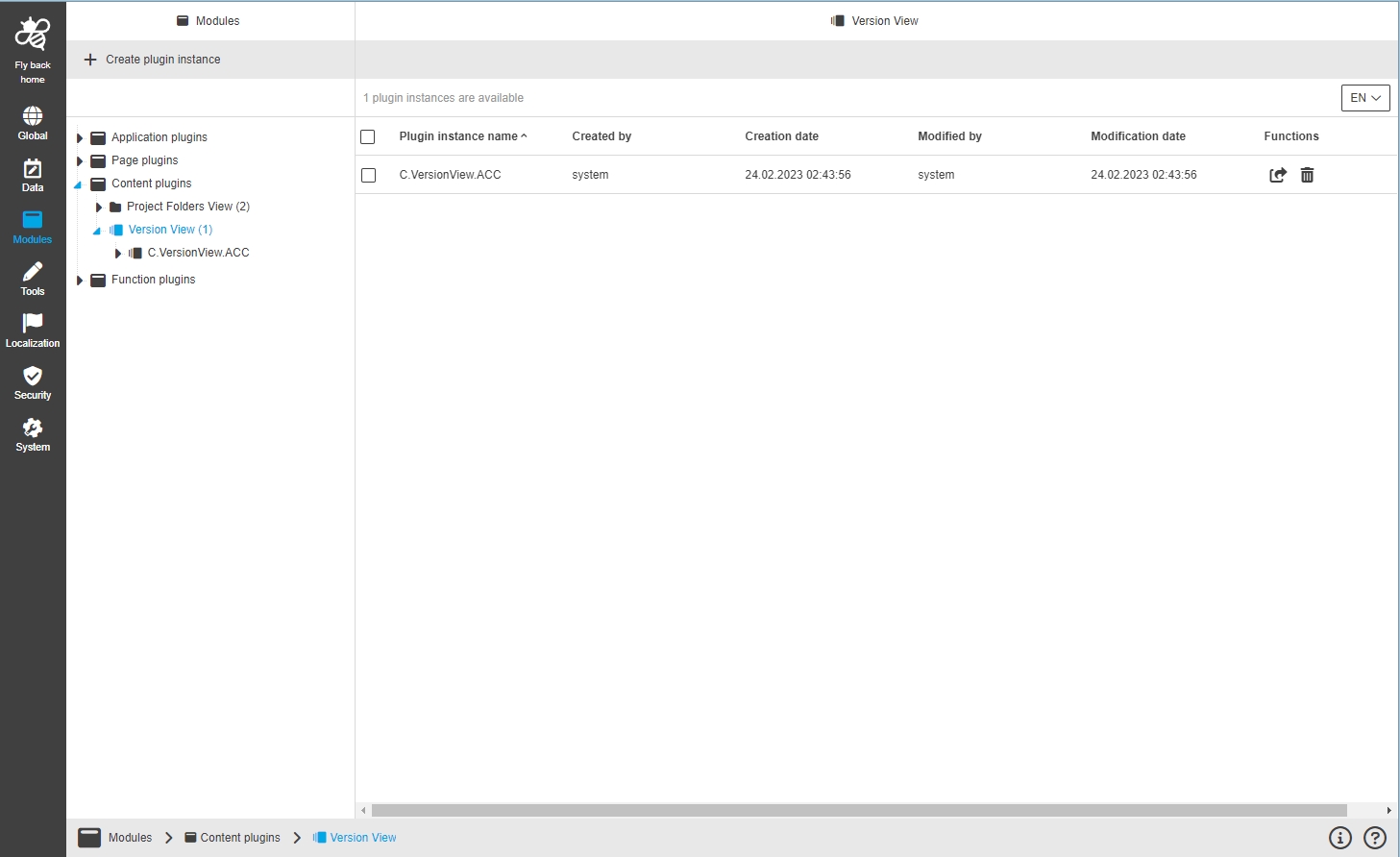Open the Tools pencil icon
Image resolution: width=1400 pixels, height=857 pixels.
tap(33, 273)
